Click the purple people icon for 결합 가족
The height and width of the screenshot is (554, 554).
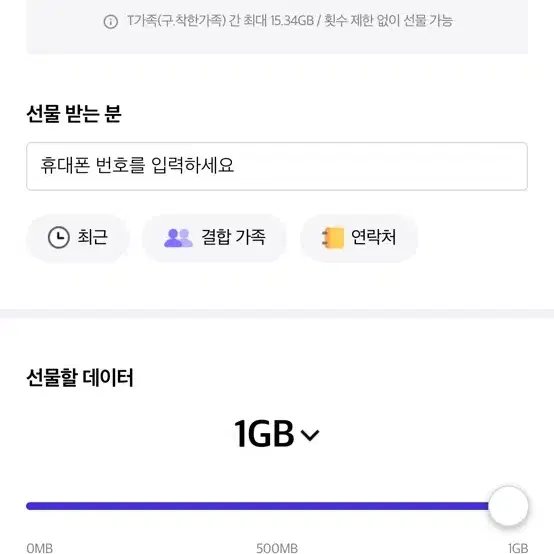click(x=178, y=238)
